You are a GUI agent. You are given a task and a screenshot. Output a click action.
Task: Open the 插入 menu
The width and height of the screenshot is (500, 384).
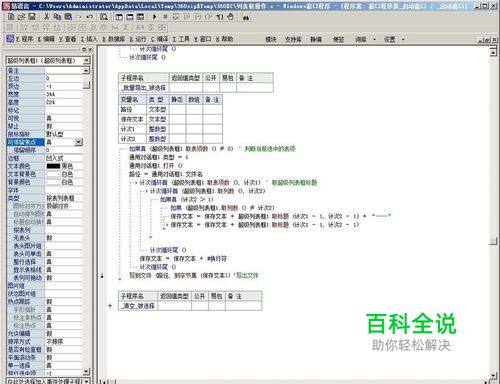click(x=89, y=39)
